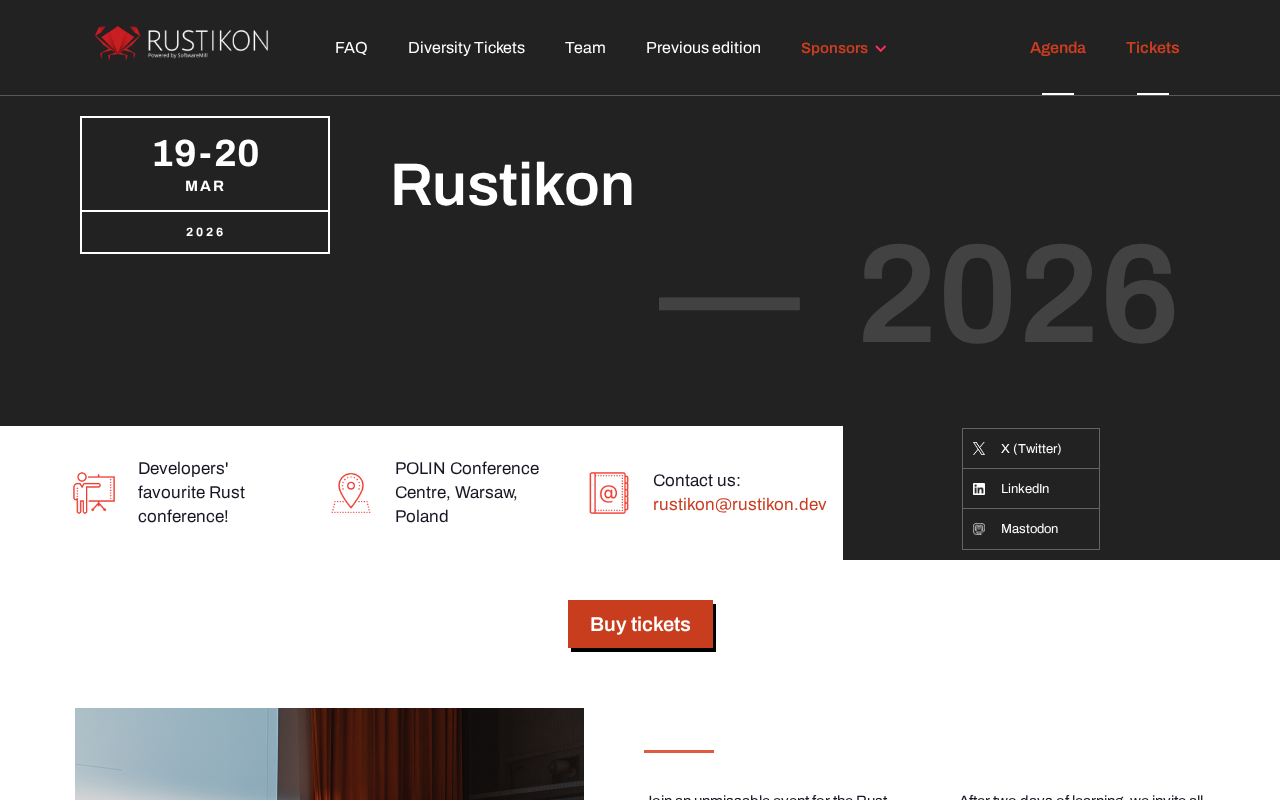
Task: Click the presenter conference icon
Action: click(94, 493)
